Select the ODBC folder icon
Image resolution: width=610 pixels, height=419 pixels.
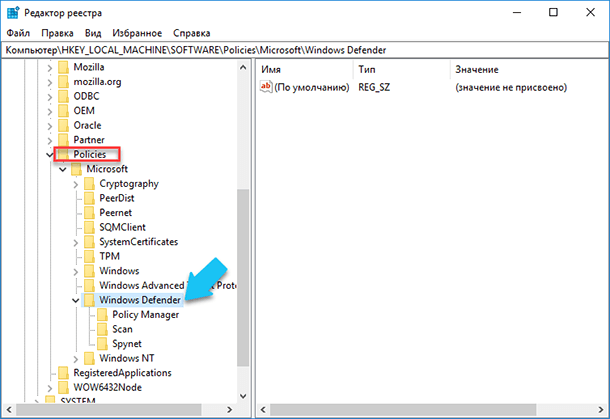tap(63, 96)
